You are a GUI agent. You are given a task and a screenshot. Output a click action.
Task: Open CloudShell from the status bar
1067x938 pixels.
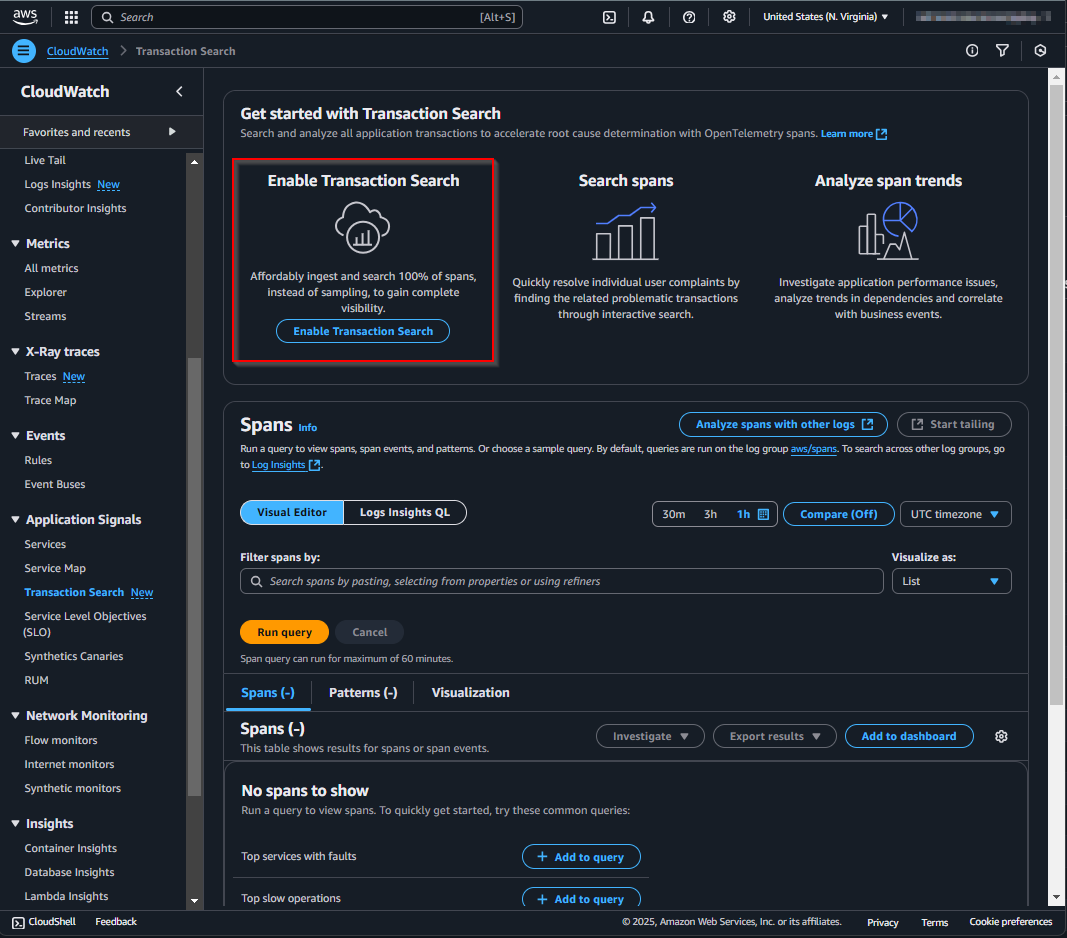[43, 921]
